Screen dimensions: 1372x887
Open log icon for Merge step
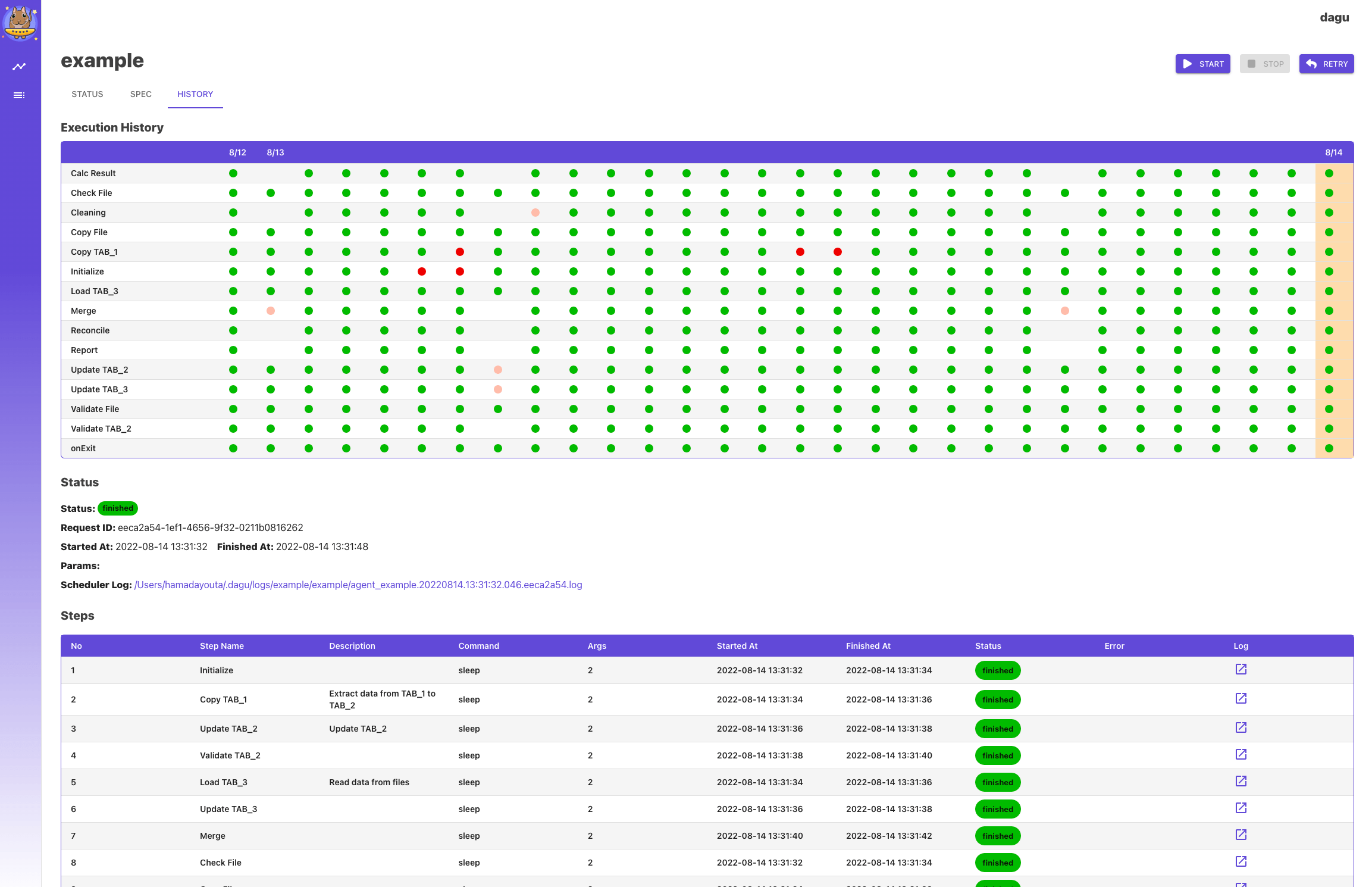click(1241, 835)
